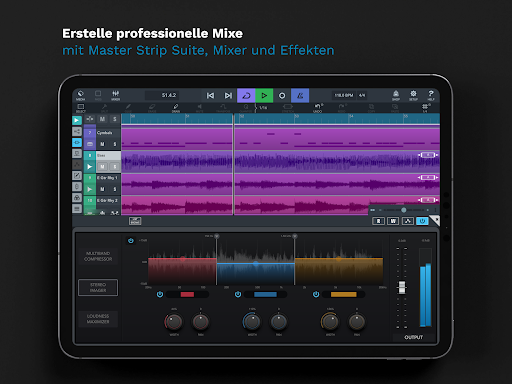The width and height of the screenshot is (512, 384).
Task: Toggle the blue plugin power button
Action: point(422,221)
